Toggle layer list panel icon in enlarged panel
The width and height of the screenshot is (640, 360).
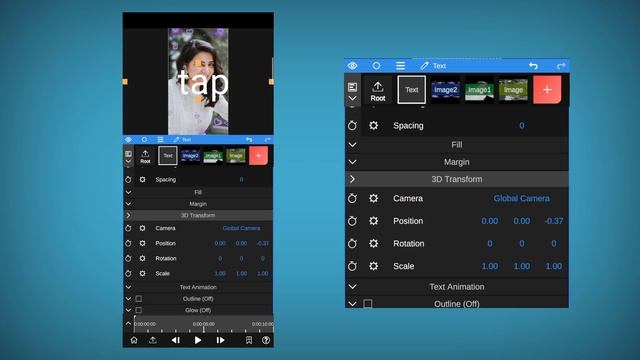352,87
